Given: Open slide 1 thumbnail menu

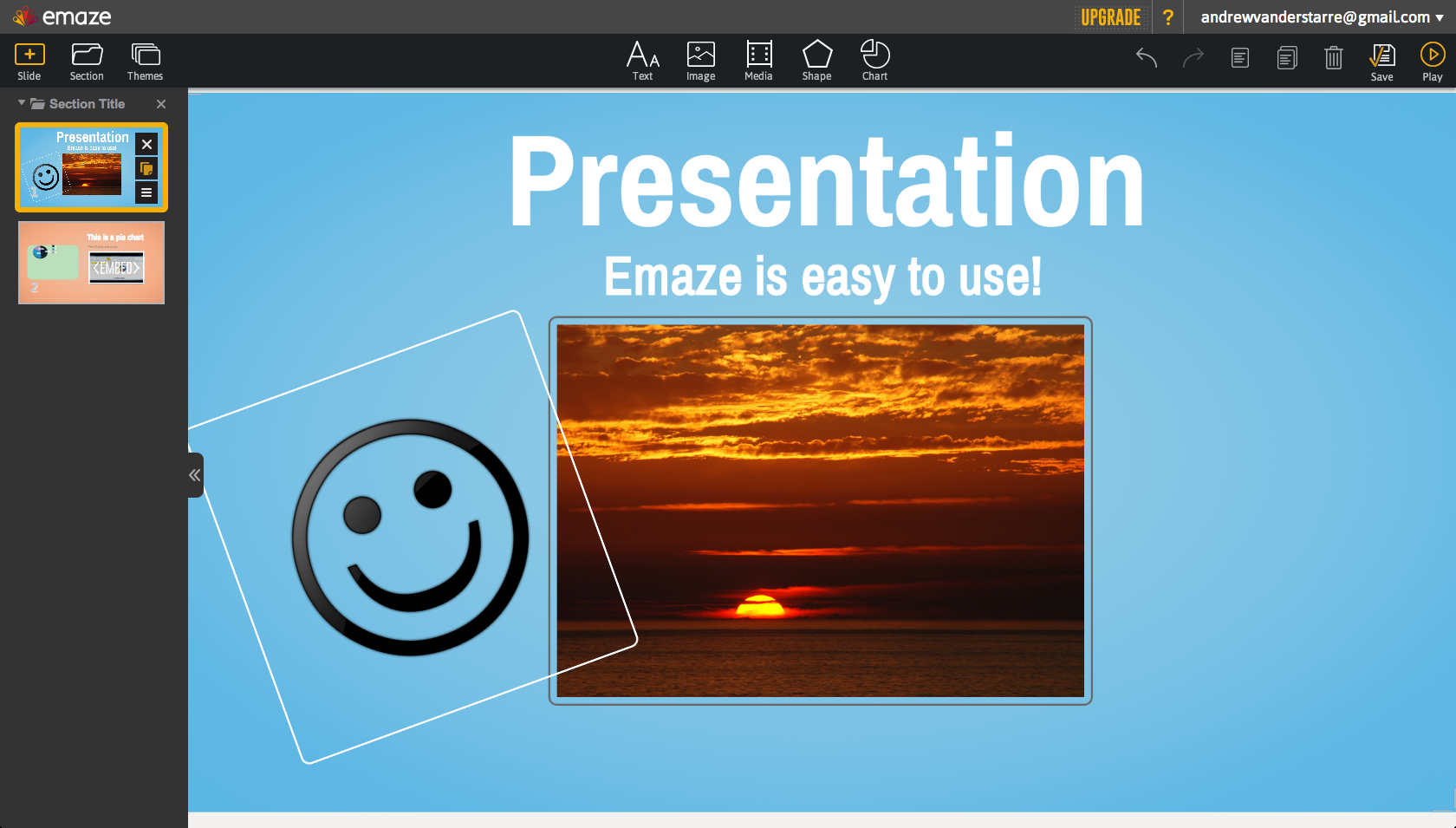Looking at the screenshot, I should tap(146, 192).
